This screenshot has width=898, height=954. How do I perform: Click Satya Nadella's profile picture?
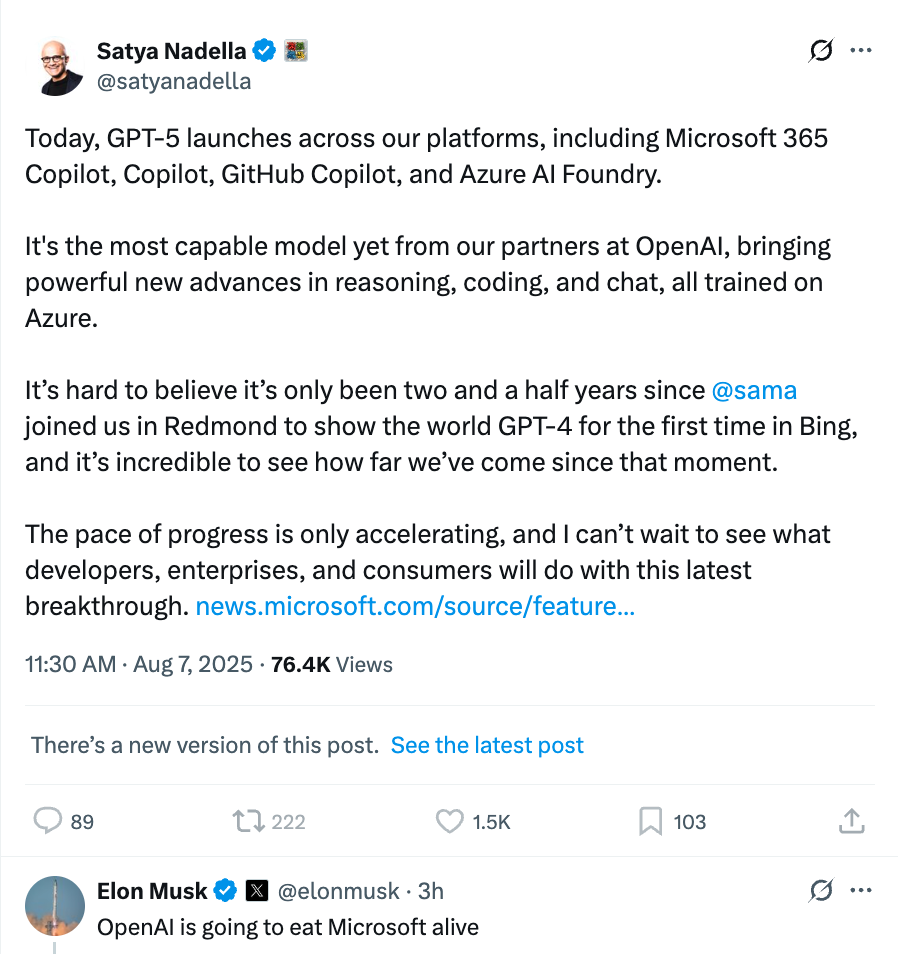61,67
